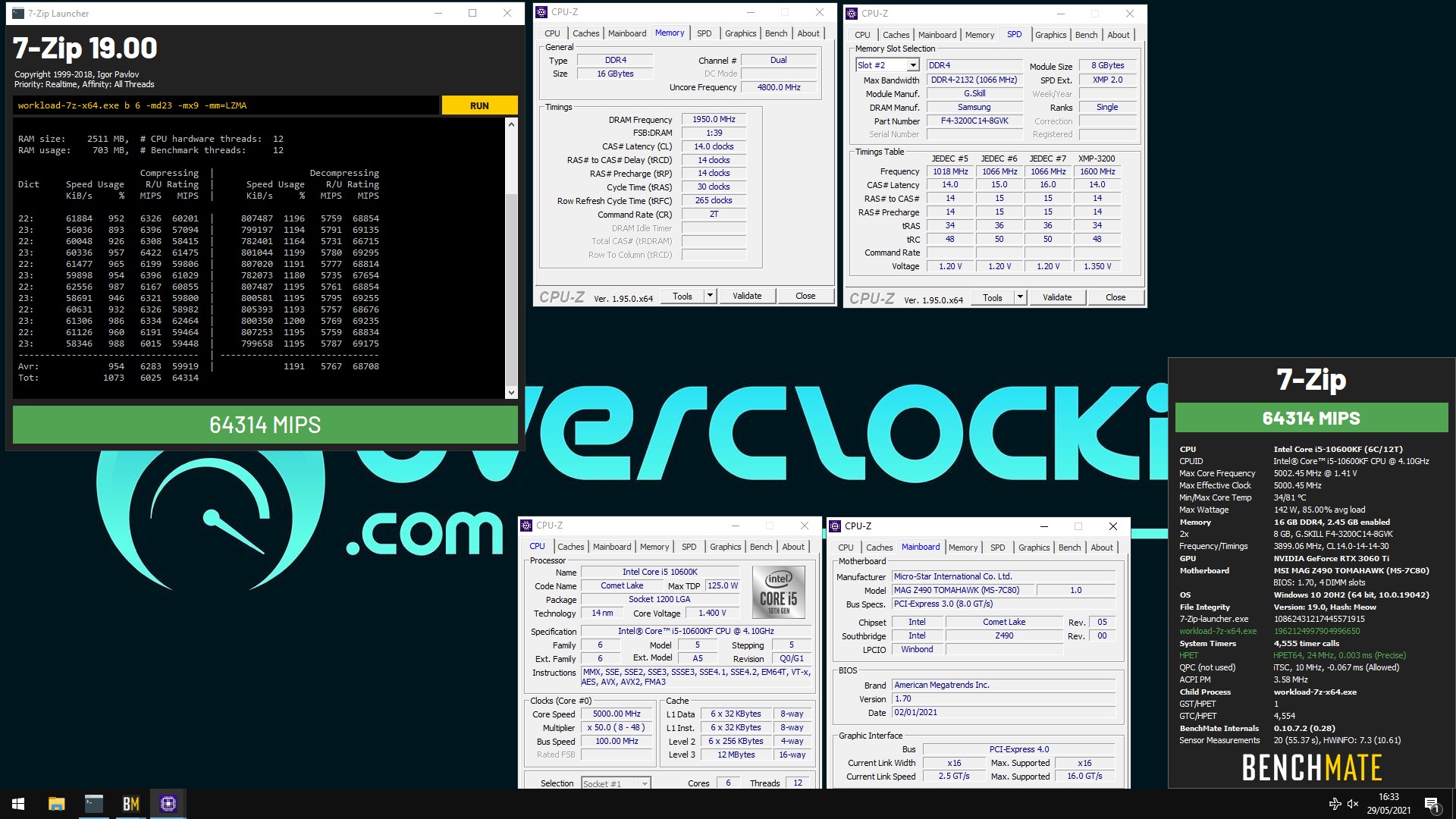Click Tools button in CPU-Z SPD window

tap(993, 297)
